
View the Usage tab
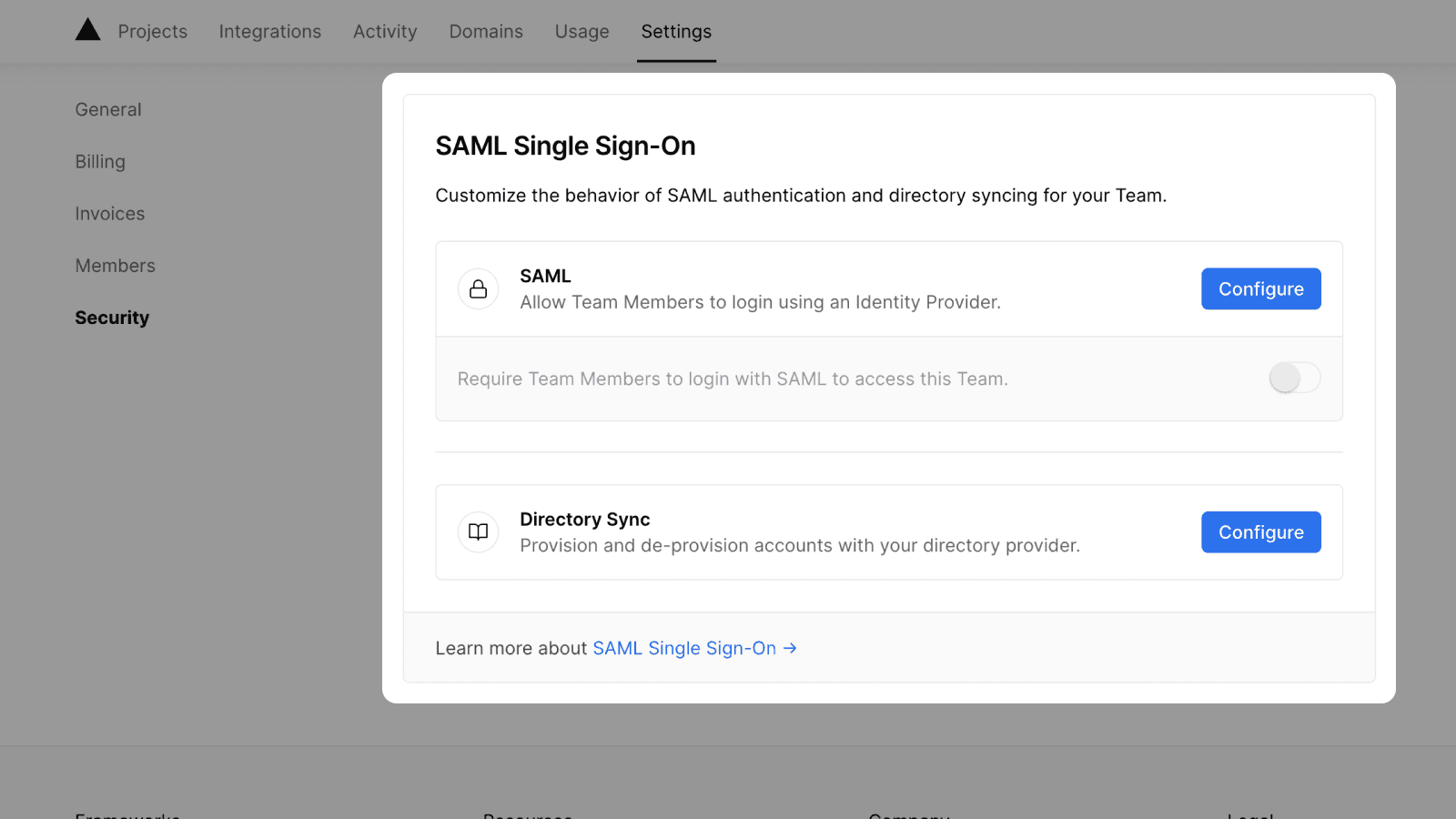pyautogui.click(x=581, y=32)
